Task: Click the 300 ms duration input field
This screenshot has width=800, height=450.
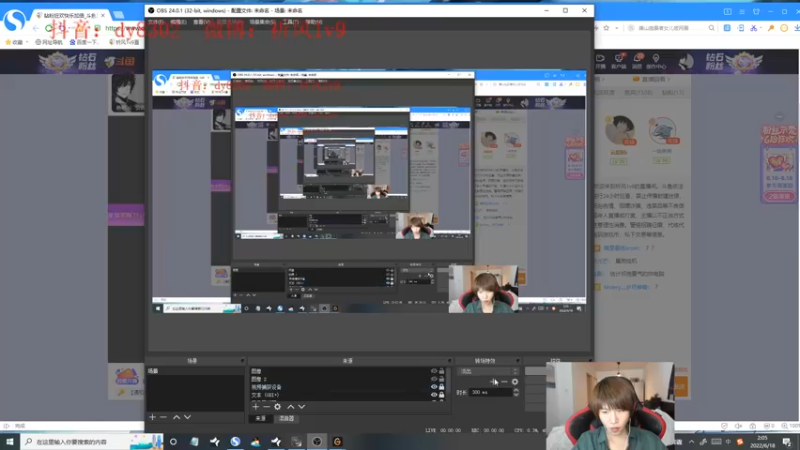Action: [490, 392]
